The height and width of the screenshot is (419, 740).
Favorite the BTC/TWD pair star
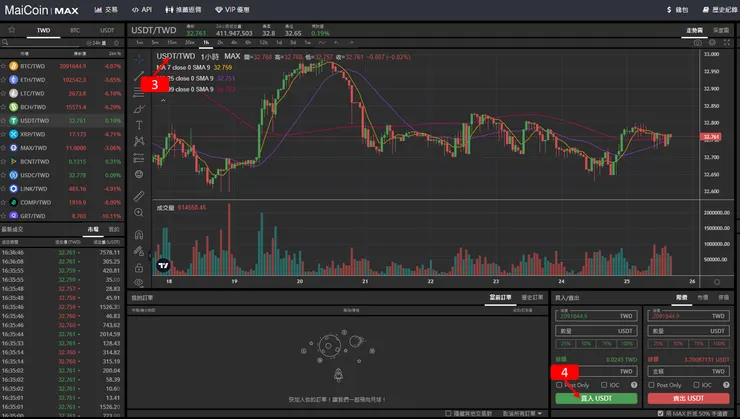(3, 66)
